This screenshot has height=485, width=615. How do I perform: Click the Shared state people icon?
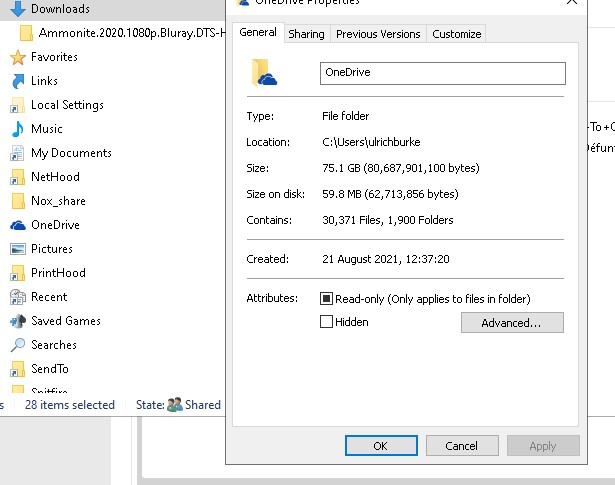point(175,405)
